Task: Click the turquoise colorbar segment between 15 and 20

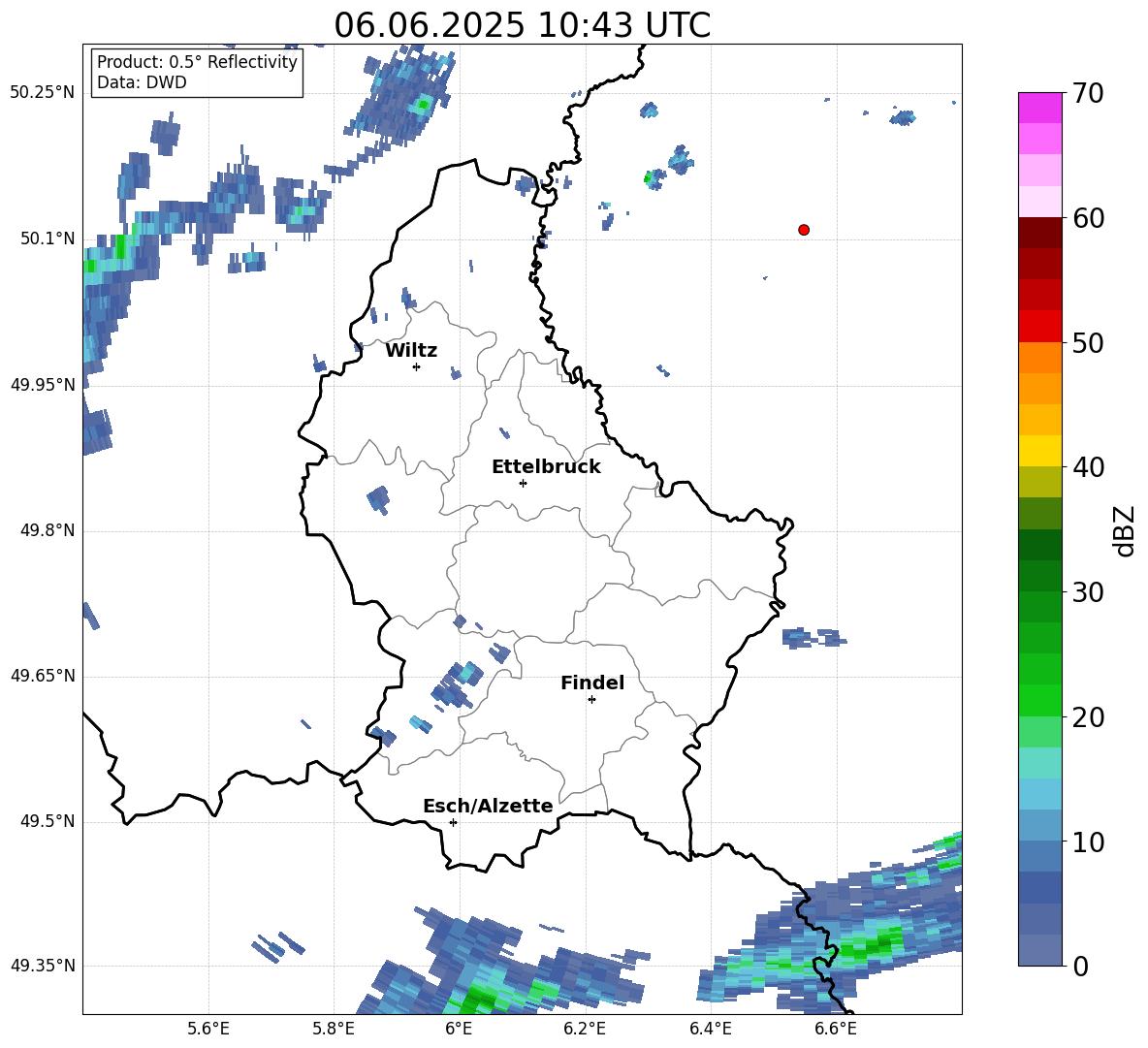Action: [1040, 763]
